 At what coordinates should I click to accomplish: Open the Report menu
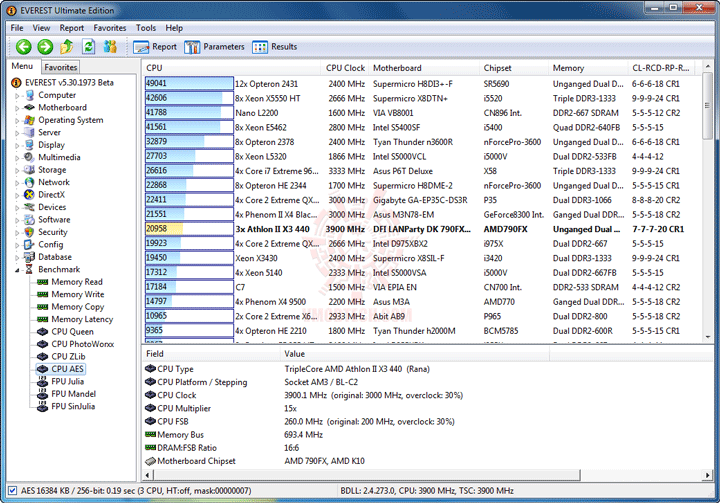tap(72, 28)
